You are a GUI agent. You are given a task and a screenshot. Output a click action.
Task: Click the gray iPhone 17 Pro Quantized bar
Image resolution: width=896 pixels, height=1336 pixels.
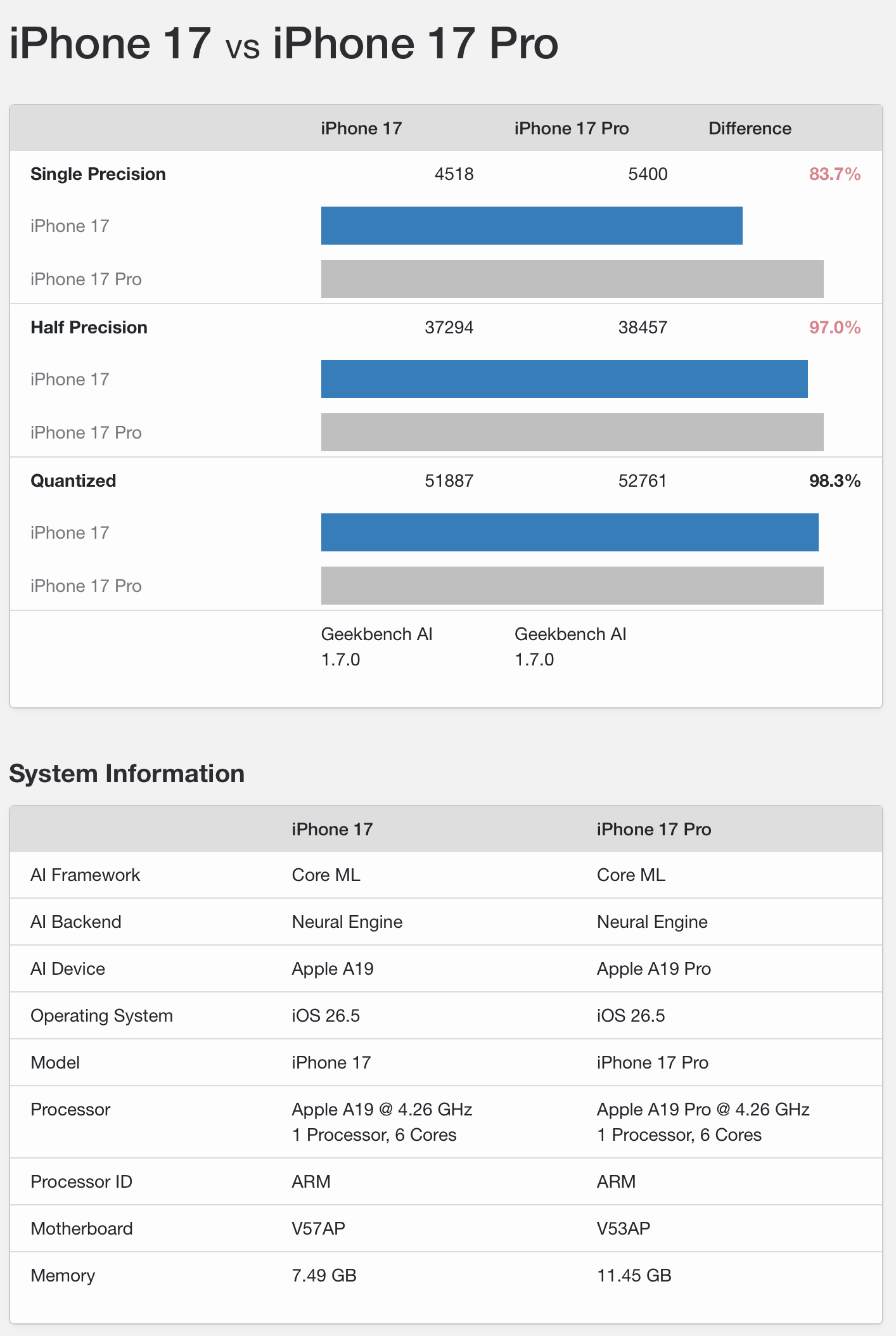click(x=572, y=586)
